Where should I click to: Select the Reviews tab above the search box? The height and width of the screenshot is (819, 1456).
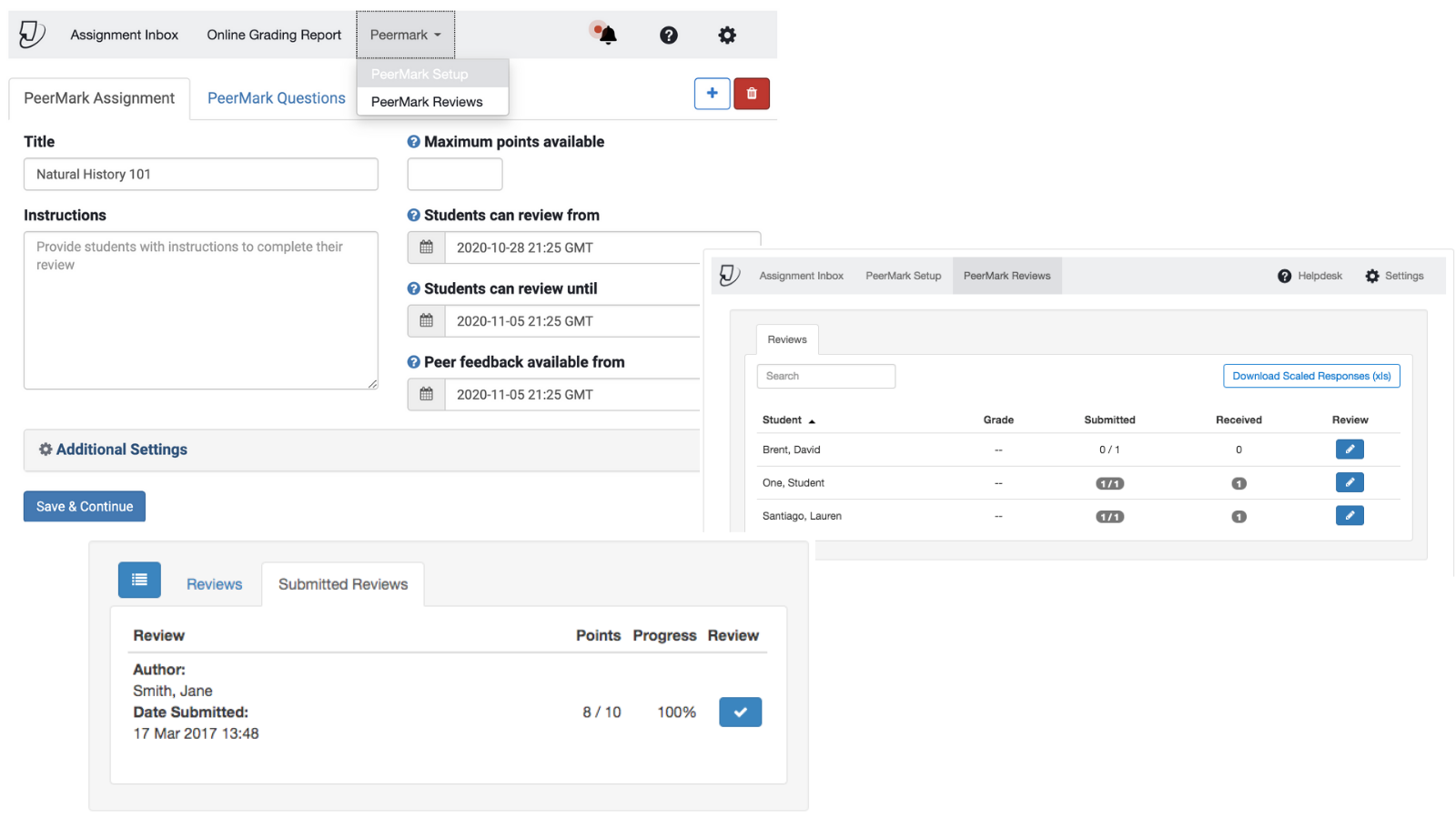787,339
